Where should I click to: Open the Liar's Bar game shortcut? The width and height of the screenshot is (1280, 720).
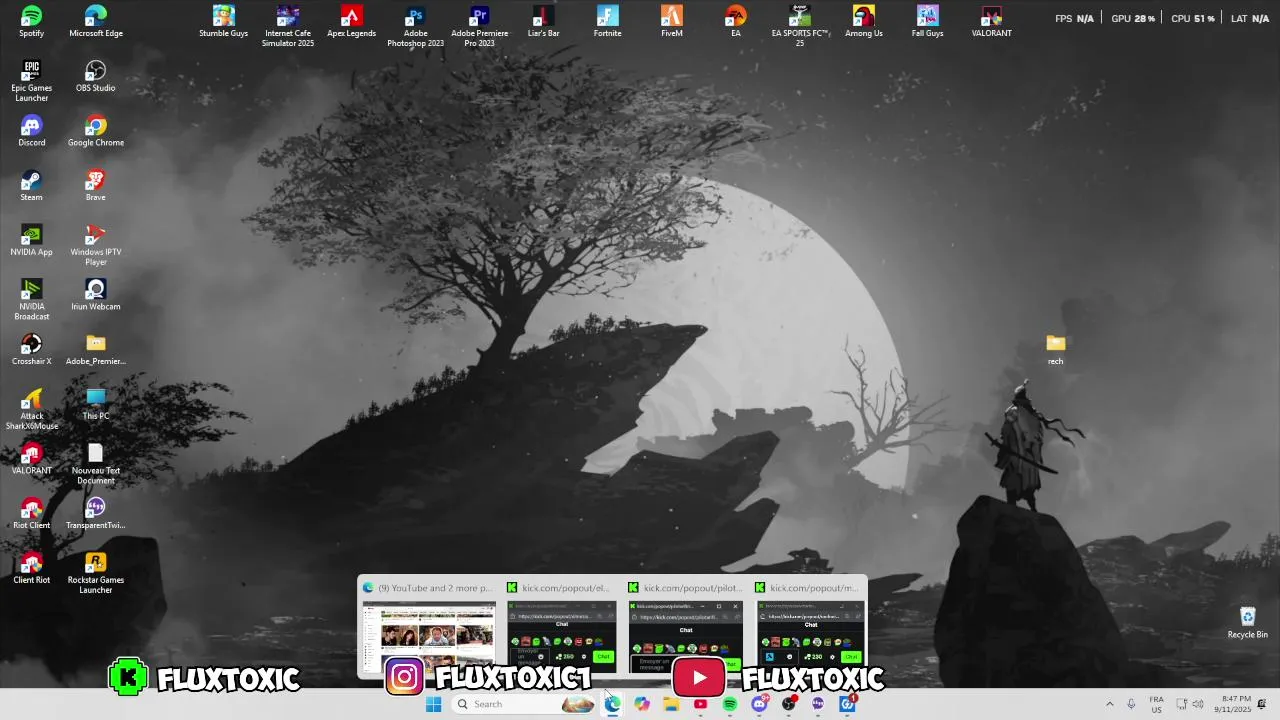pyautogui.click(x=543, y=22)
